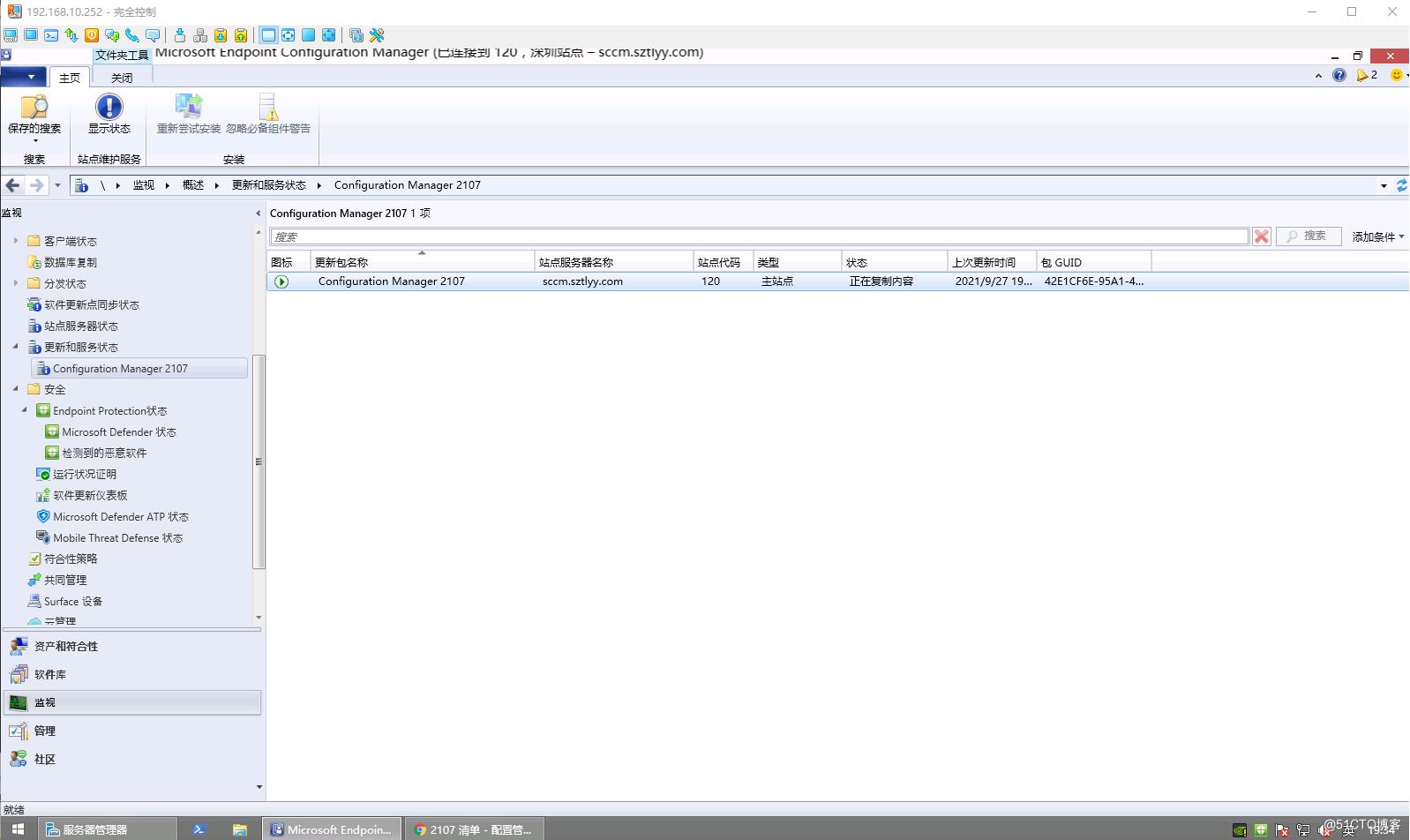Select the Configuration Manager 2107 update row

point(837,281)
